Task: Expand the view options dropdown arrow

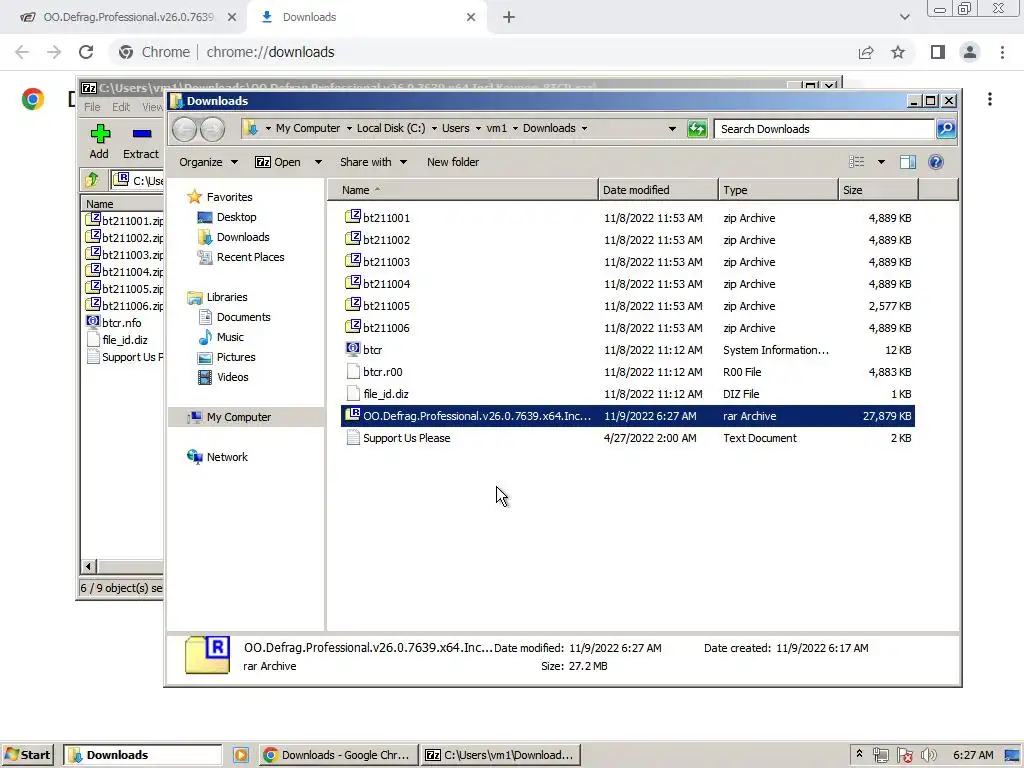Action: 881,162
